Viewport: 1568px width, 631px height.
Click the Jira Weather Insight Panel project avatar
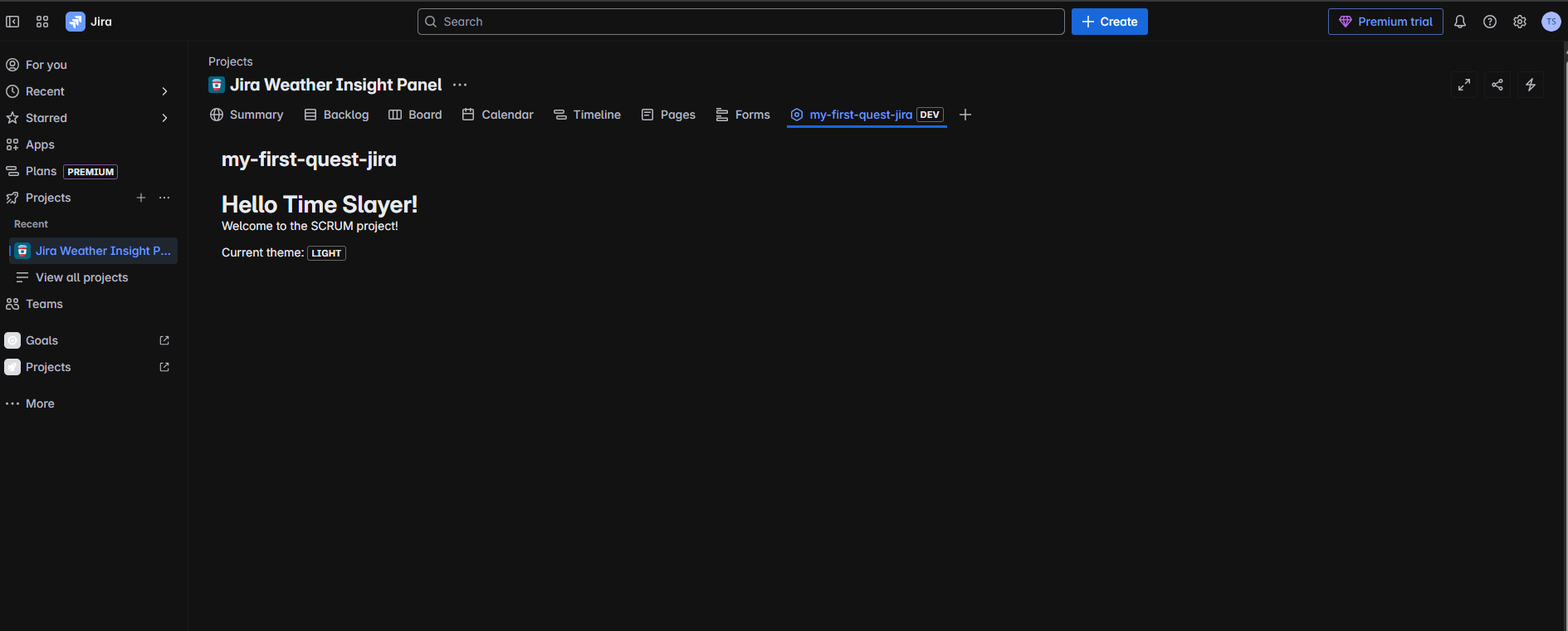(217, 85)
